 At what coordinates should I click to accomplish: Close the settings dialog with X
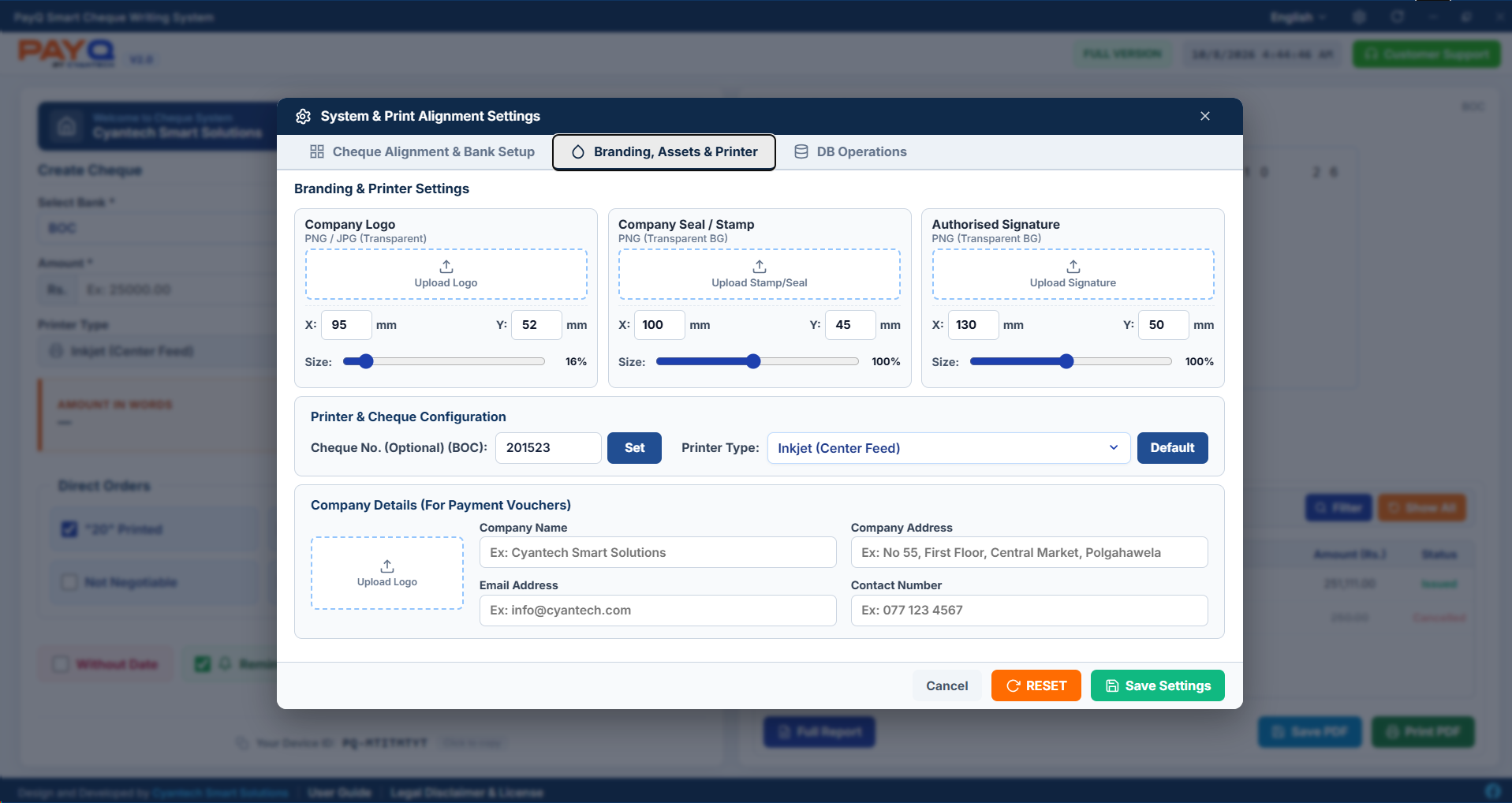point(1205,116)
